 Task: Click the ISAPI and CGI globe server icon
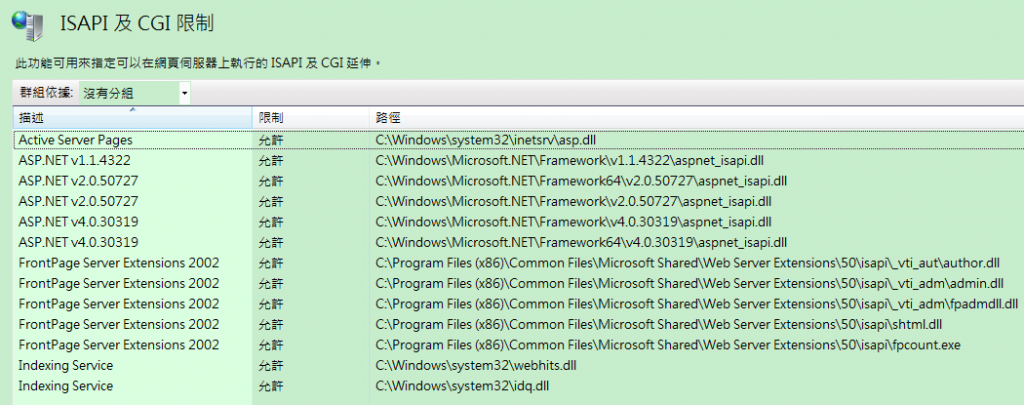(x=29, y=26)
